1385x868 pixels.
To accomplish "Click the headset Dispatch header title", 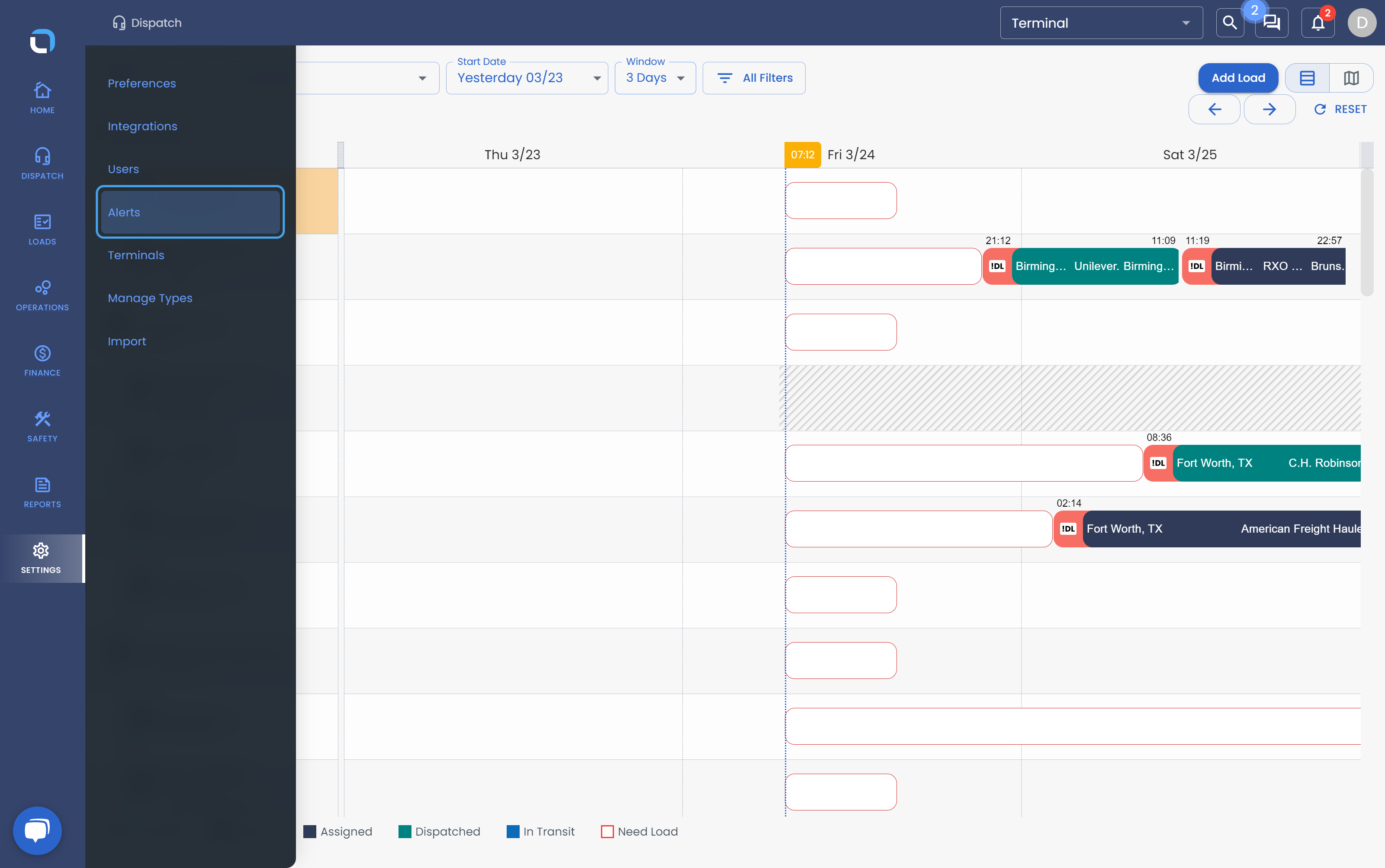I will click(x=147, y=23).
